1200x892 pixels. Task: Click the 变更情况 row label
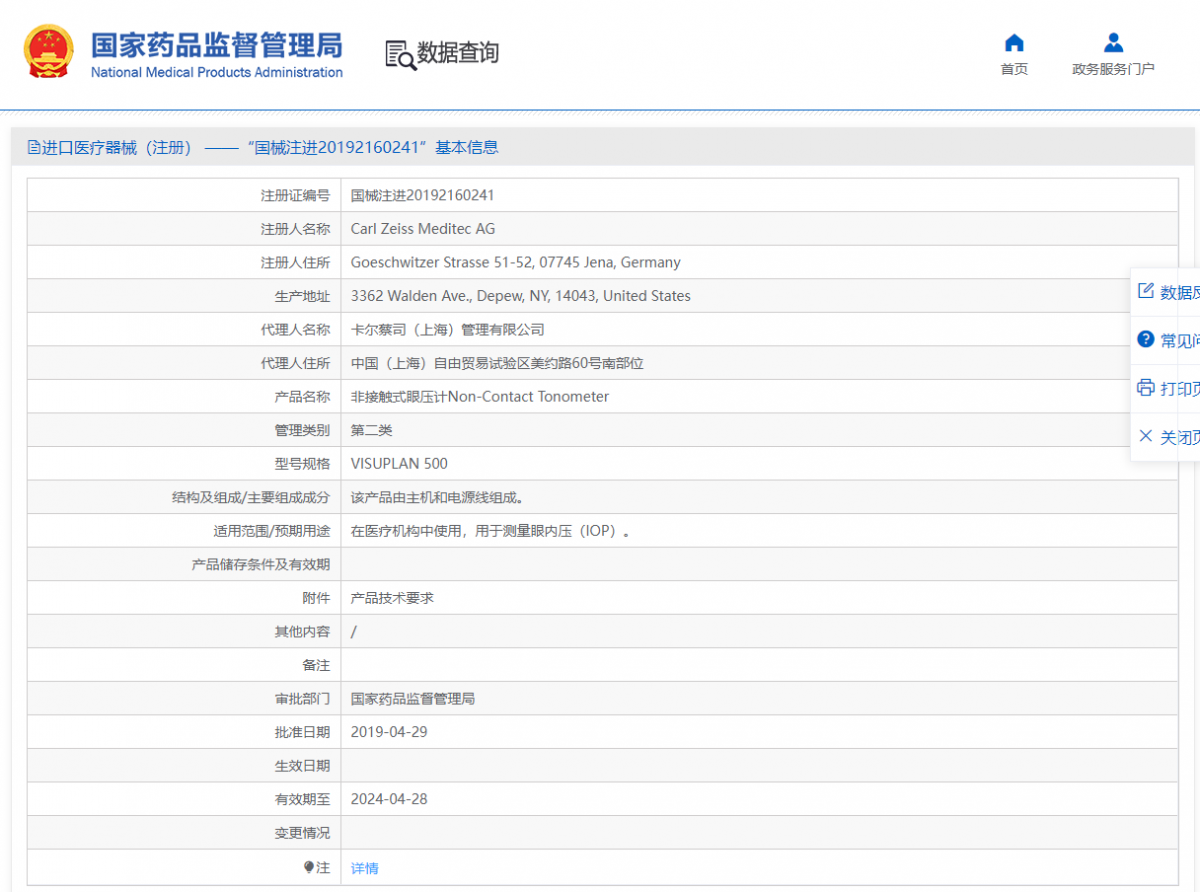[x=302, y=833]
